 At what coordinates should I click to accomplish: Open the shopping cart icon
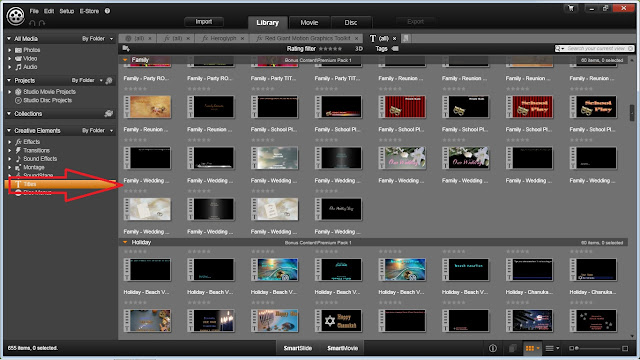click(x=571, y=9)
